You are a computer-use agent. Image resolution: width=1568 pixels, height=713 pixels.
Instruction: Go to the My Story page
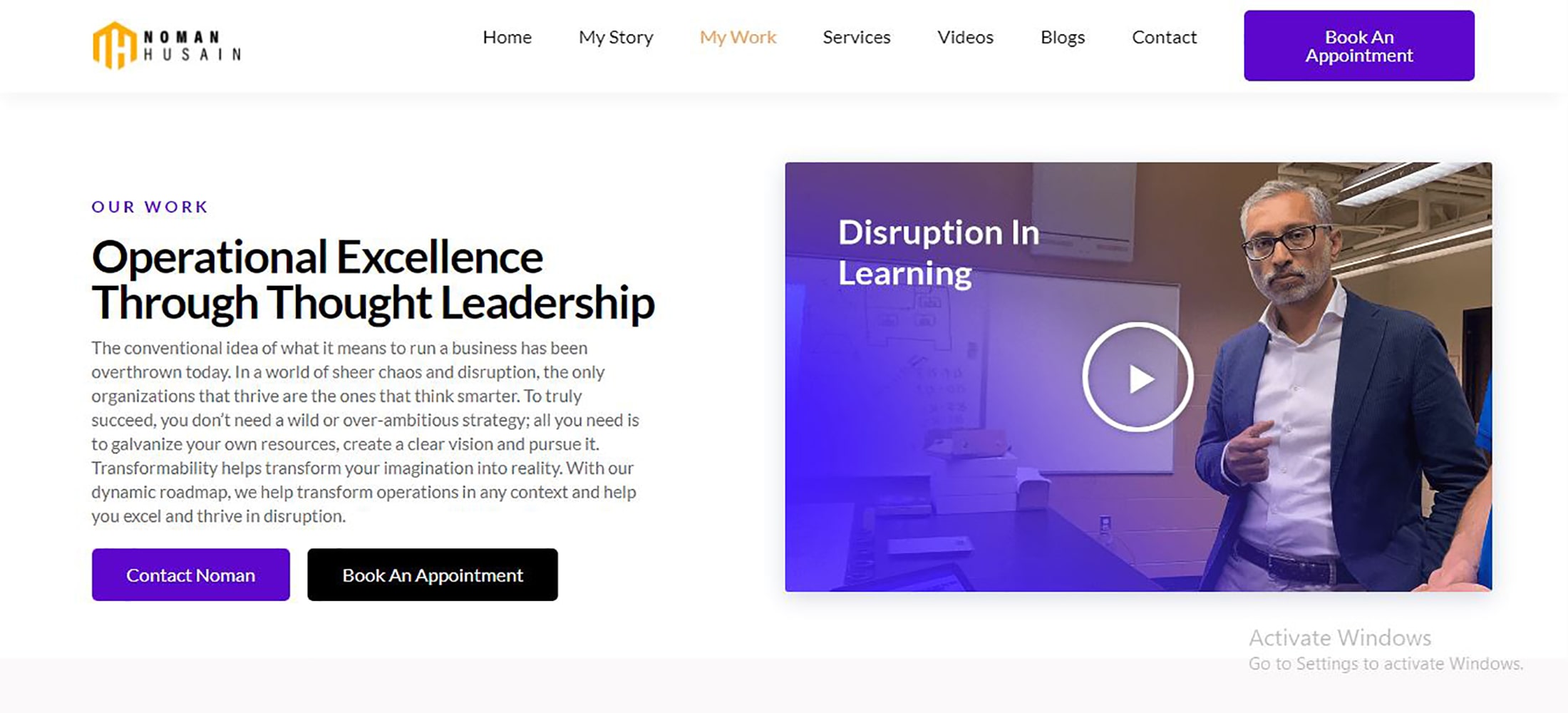616,37
